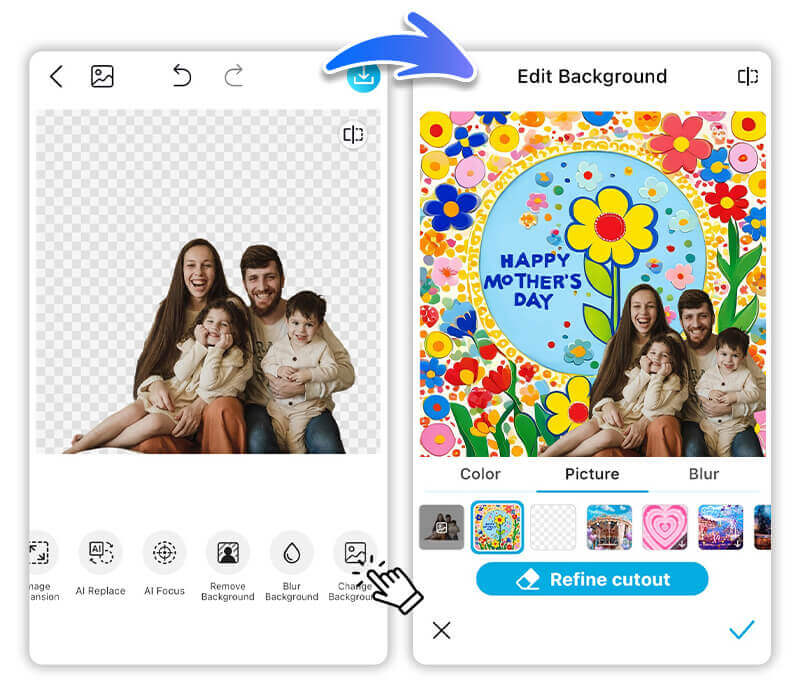Click the undo arrow
Viewport: 800px width, 700px height.
click(x=181, y=76)
